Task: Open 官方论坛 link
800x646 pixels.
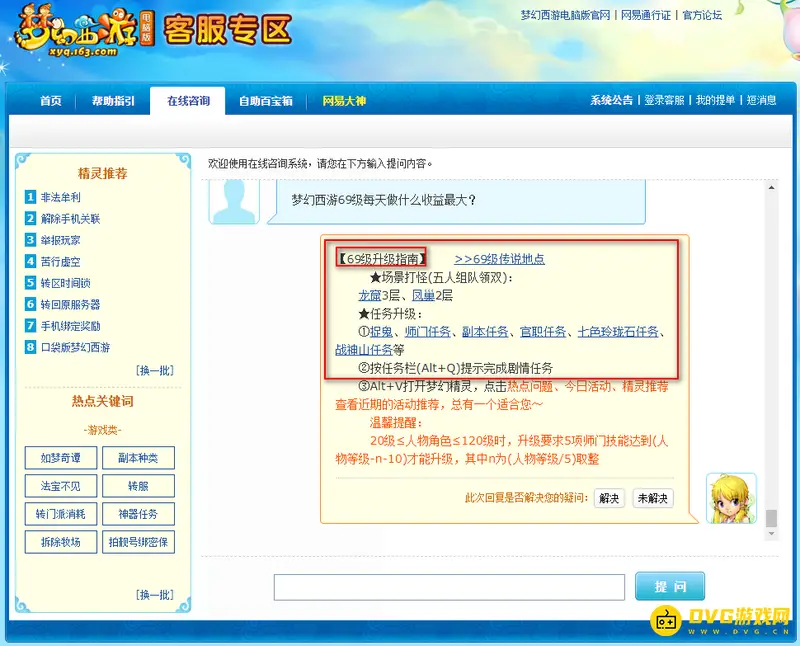Action: [x=702, y=15]
